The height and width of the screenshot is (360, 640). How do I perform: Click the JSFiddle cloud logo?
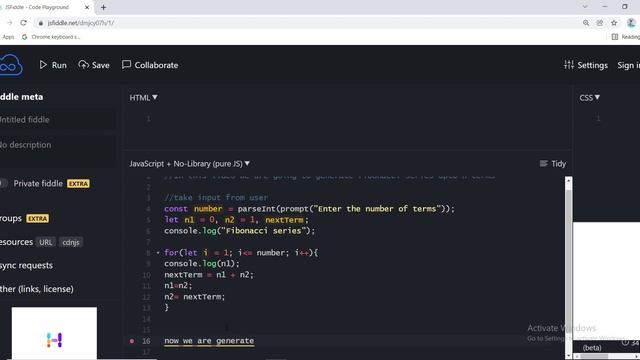pyautogui.click(x=11, y=65)
